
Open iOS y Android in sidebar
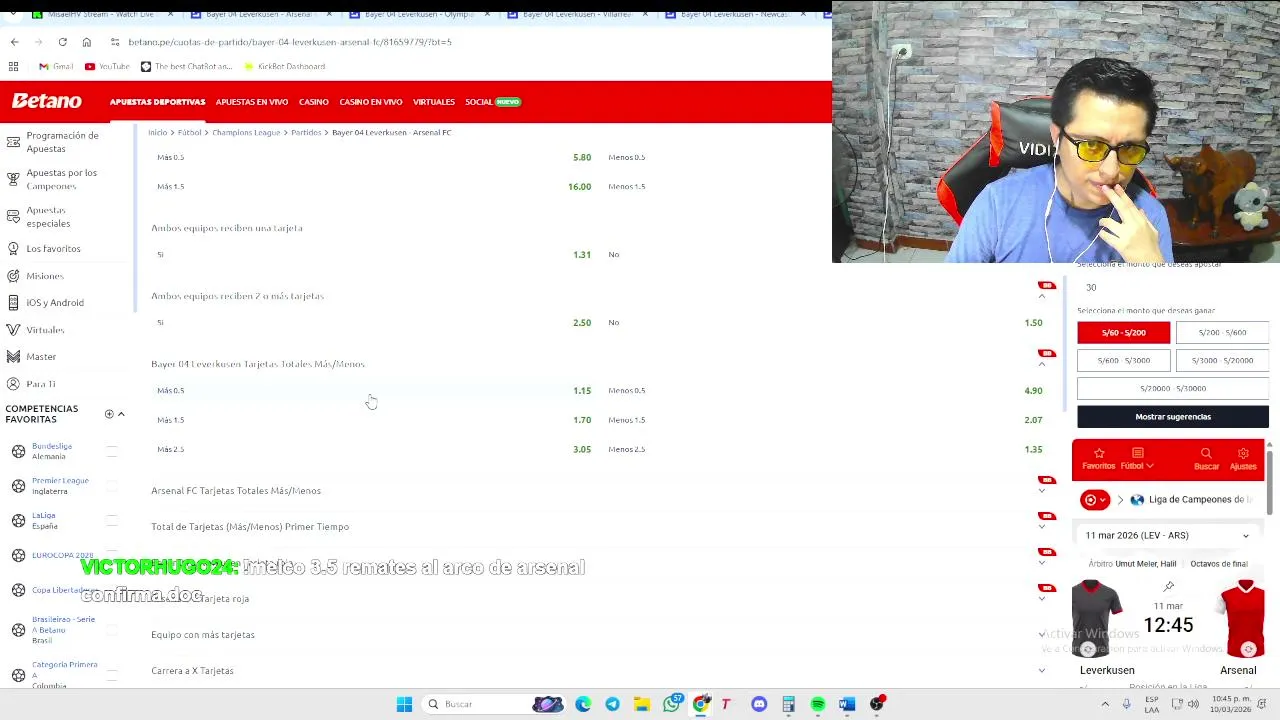point(55,303)
